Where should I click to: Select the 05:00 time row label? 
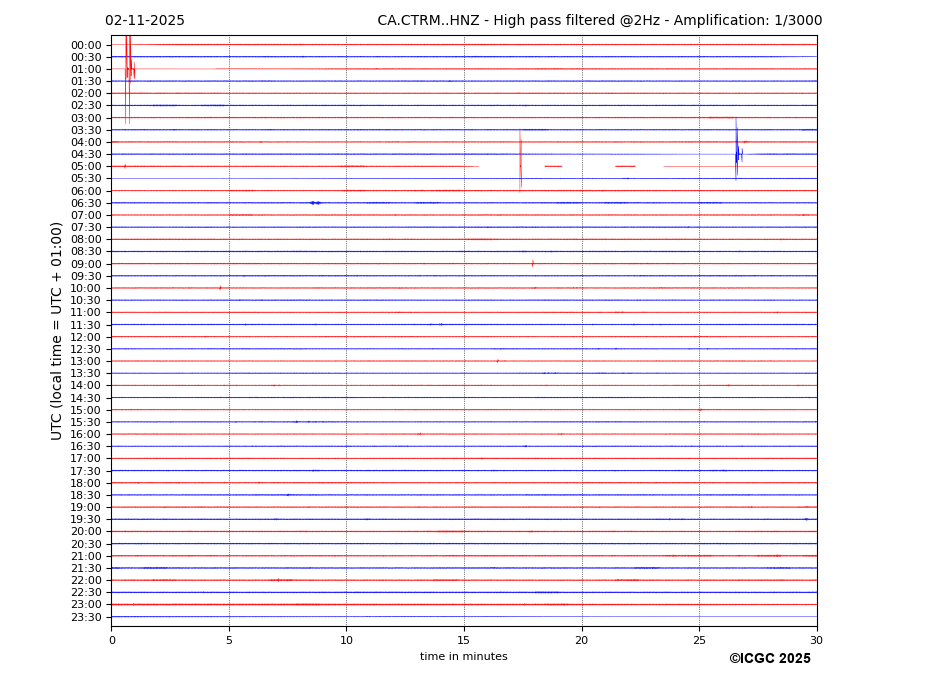coord(86,166)
